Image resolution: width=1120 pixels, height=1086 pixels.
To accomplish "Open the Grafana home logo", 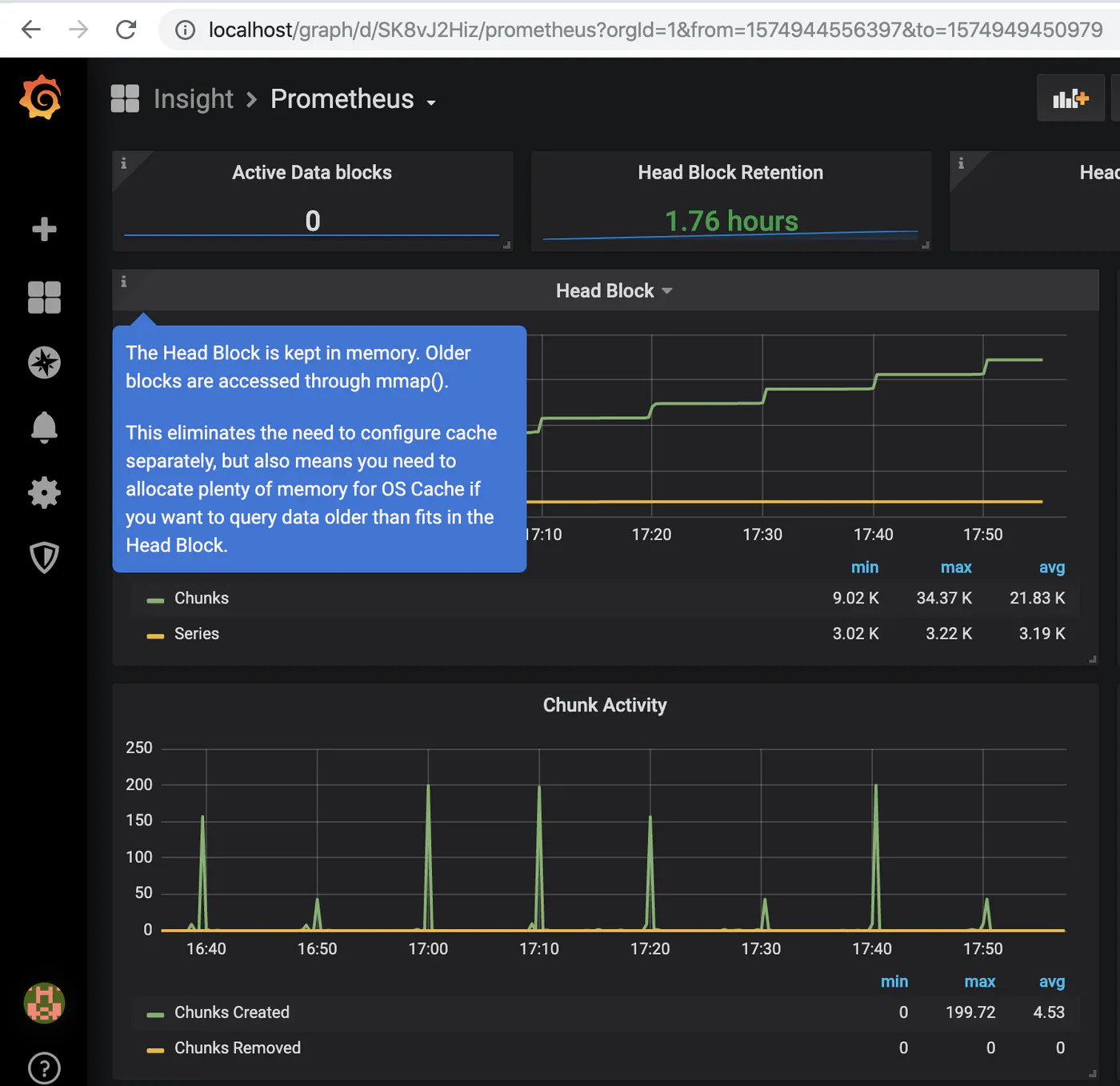I will tap(41, 98).
